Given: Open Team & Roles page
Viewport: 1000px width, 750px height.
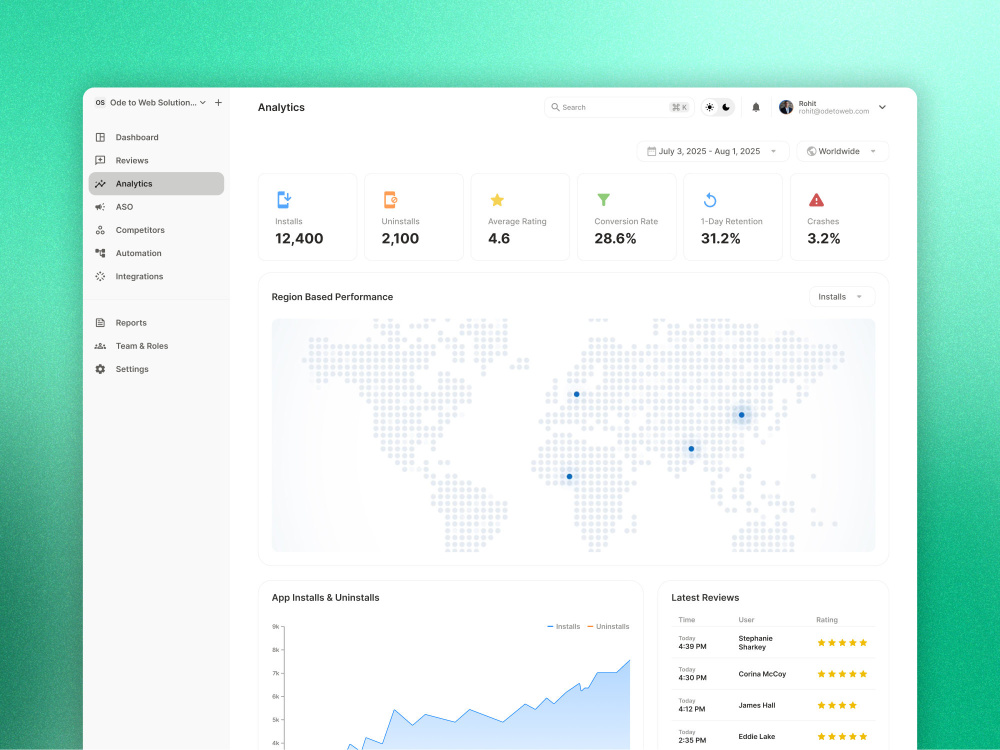Looking at the screenshot, I should (x=156, y=346).
